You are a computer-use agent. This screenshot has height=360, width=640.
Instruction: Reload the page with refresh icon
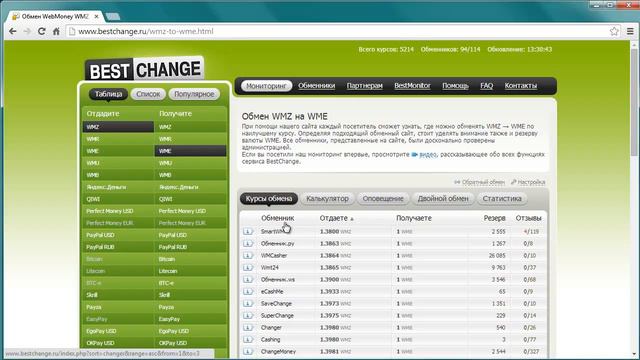tap(41, 31)
